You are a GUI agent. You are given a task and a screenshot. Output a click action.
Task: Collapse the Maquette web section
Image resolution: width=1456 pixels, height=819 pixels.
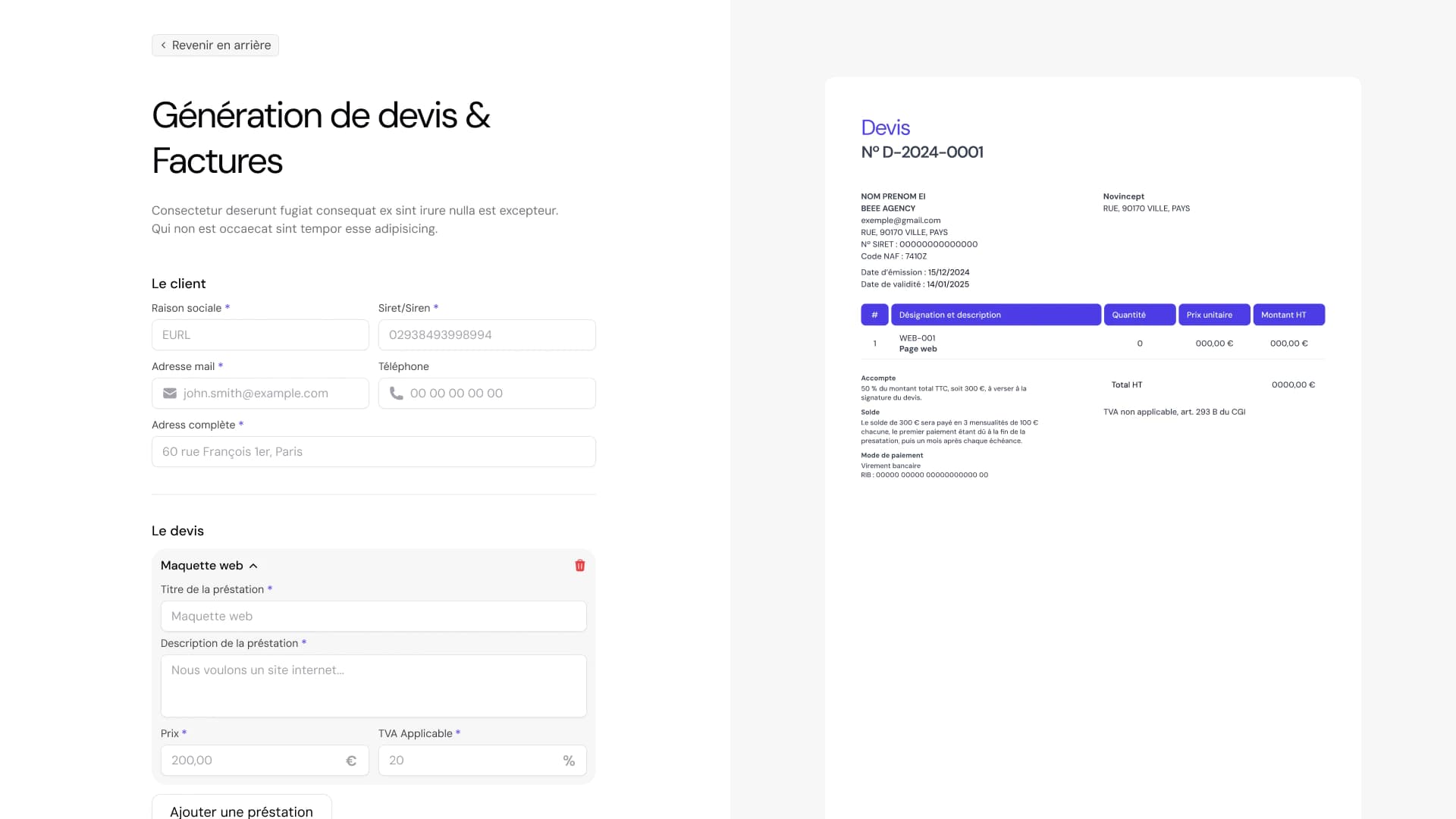tap(253, 565)
